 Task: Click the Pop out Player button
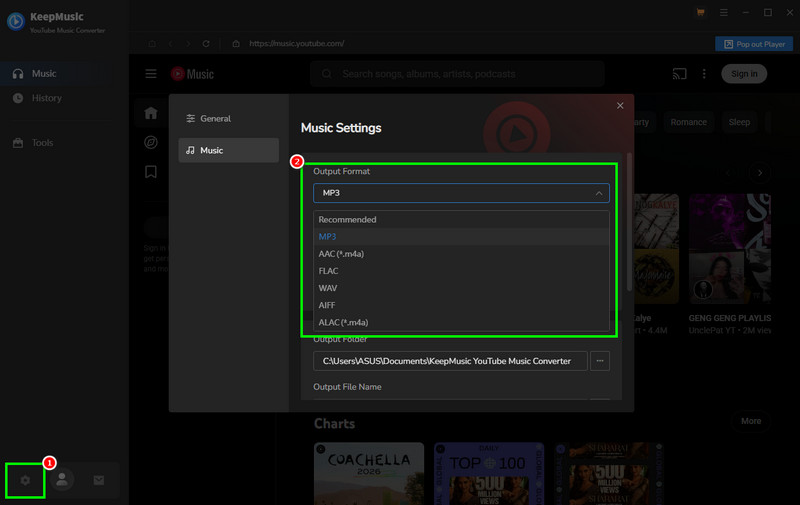tap(754, 44)
